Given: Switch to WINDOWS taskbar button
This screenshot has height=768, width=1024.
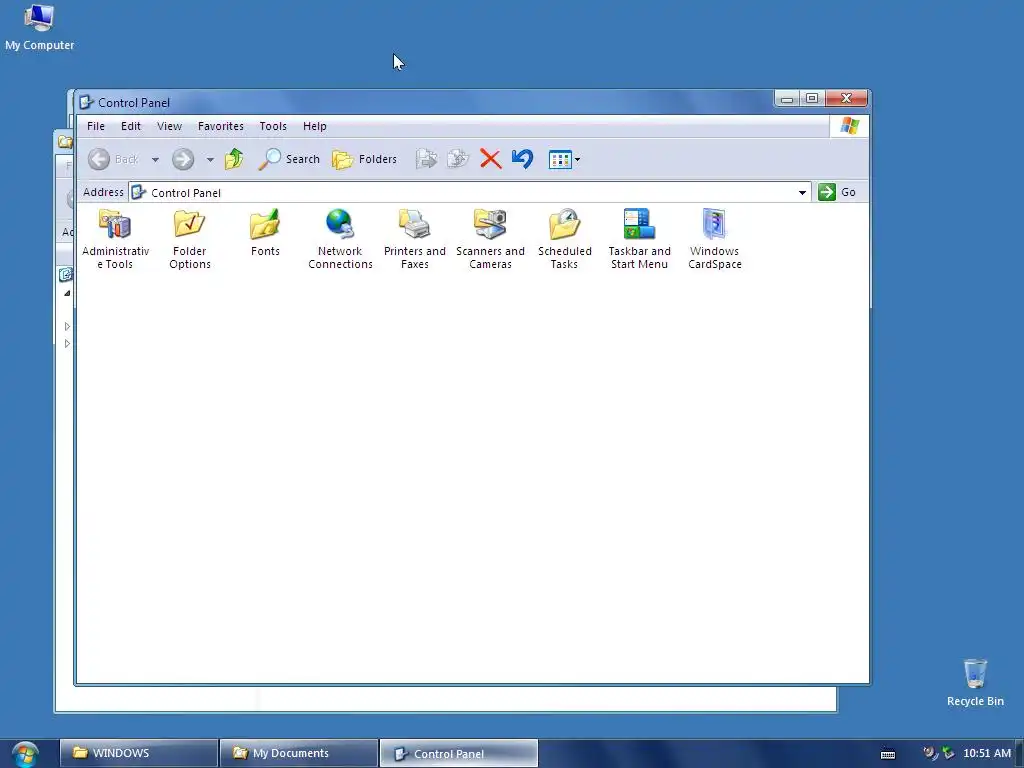Looking at the screenshot, I should point(138,753).
